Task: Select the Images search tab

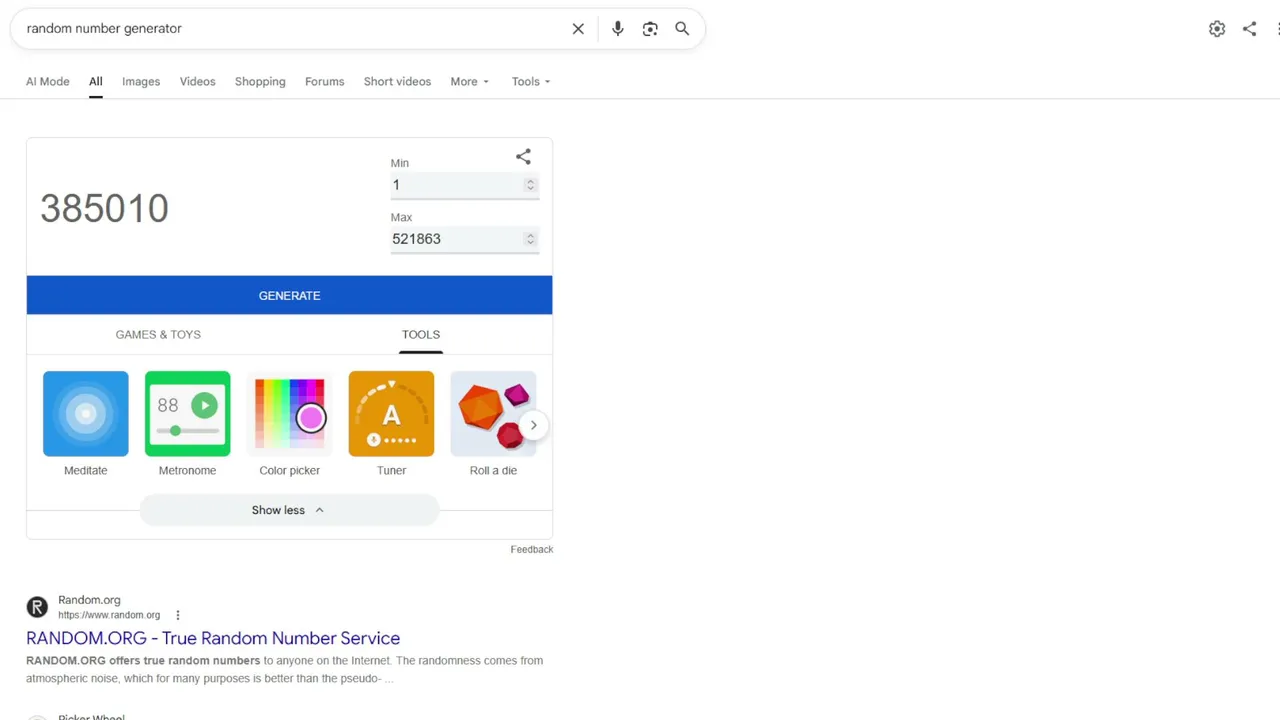Action: click(x=141, y=82)
